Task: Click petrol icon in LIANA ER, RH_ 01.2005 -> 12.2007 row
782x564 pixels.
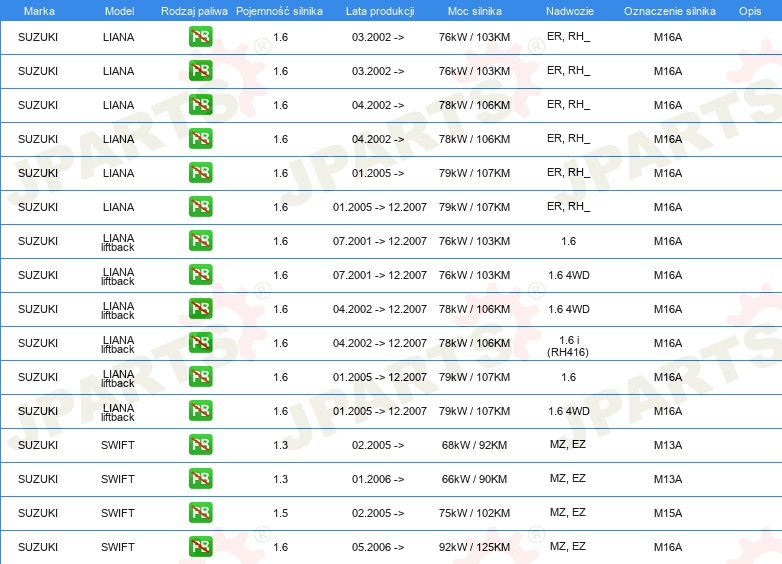Action: (x=200, y=206)
